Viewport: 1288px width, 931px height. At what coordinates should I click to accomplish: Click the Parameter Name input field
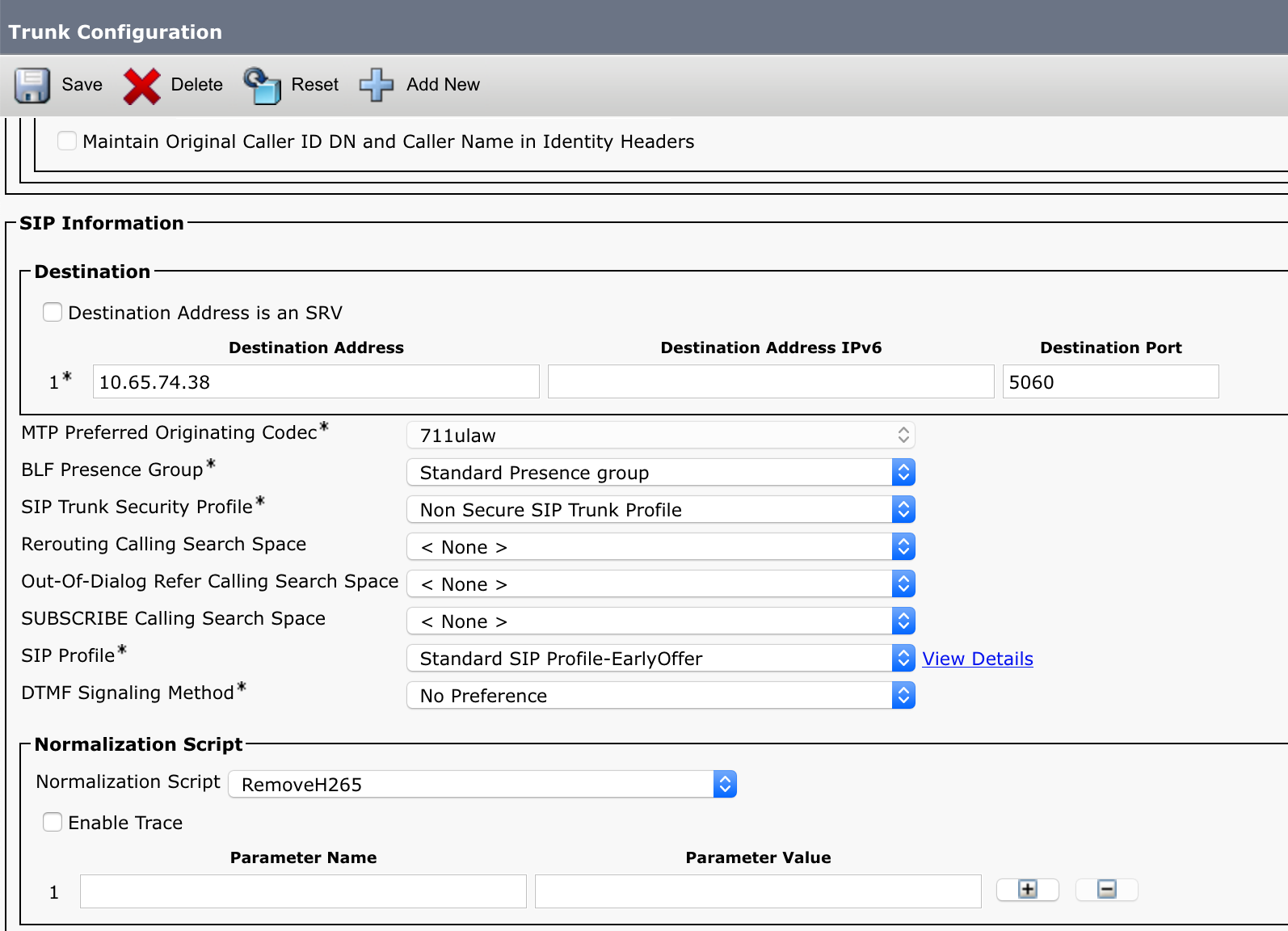(x=303, y=891)
